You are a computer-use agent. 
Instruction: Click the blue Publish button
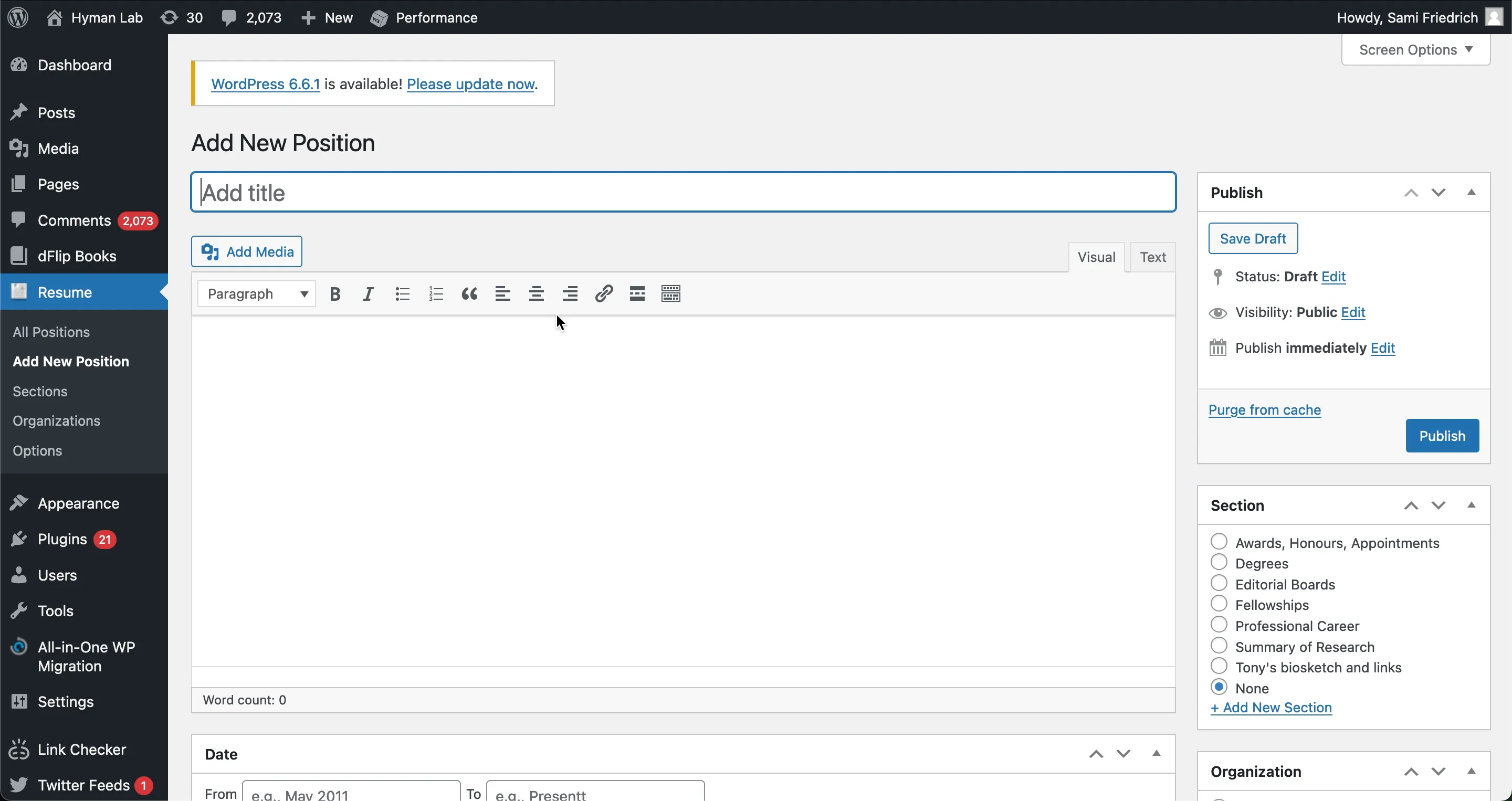tap(1442, 436)
